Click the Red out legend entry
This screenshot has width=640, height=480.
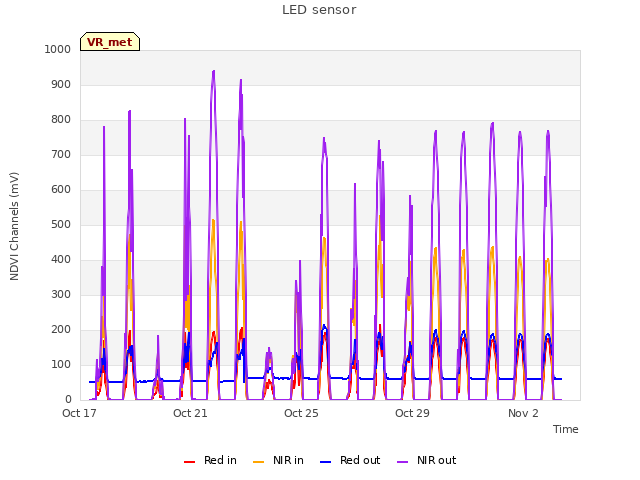(x=350, y=460)
